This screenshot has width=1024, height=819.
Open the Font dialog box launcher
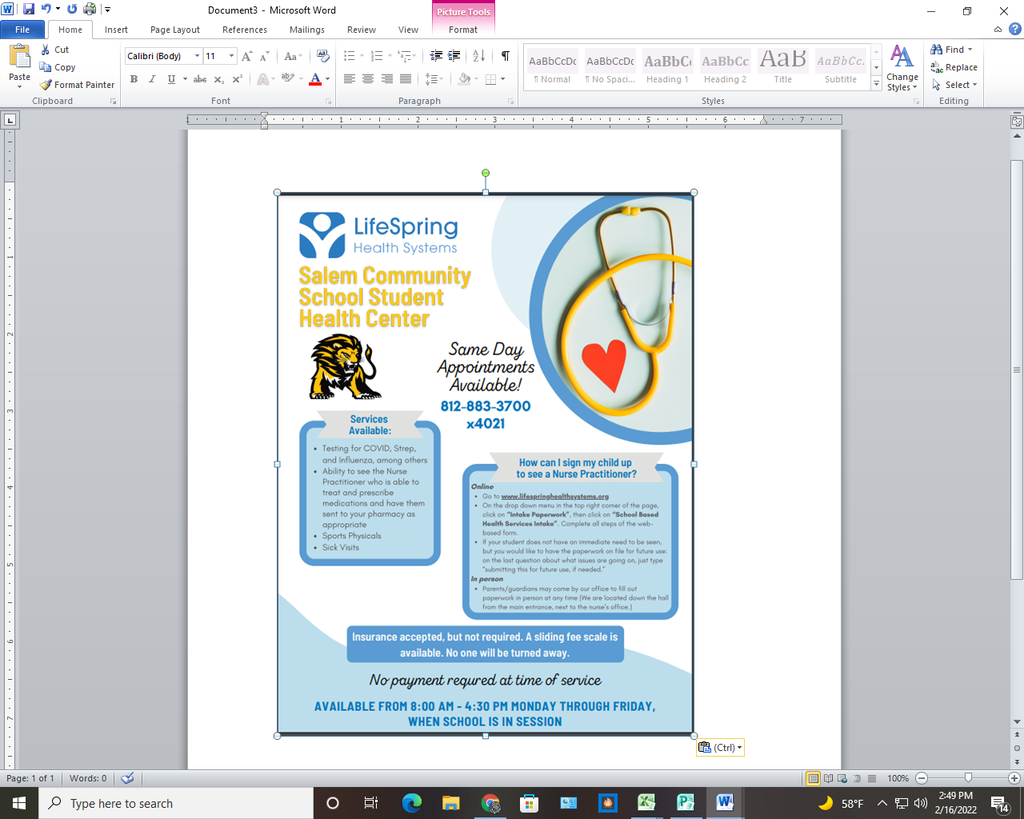328,101
